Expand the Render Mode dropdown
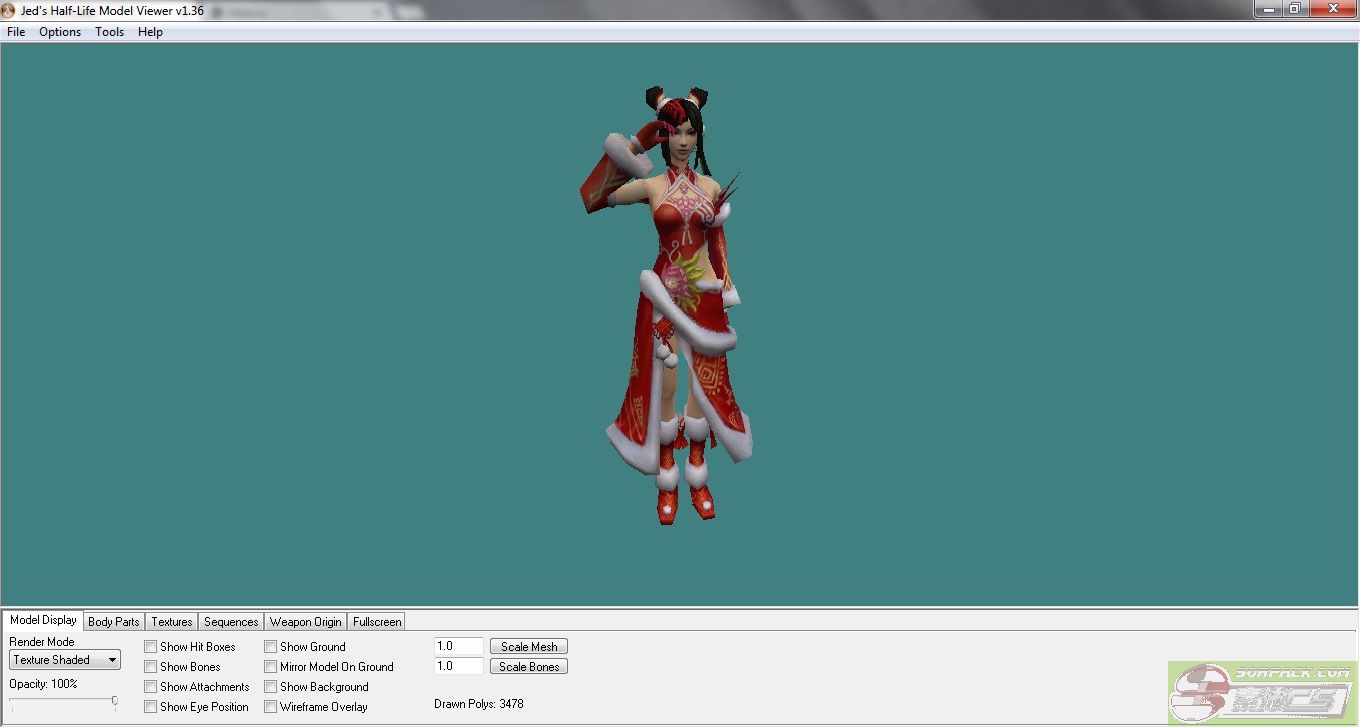The width and height of the screenshot is (1360, 728). [65, 660]
